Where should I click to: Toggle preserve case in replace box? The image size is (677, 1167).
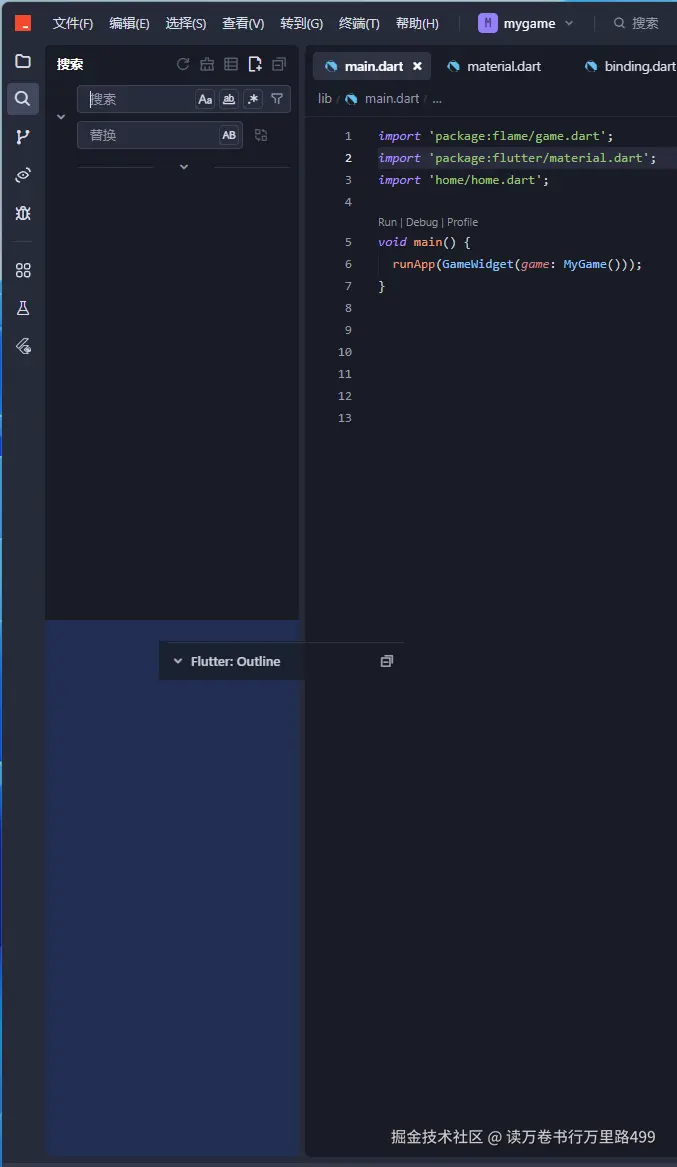coord(229,135)
